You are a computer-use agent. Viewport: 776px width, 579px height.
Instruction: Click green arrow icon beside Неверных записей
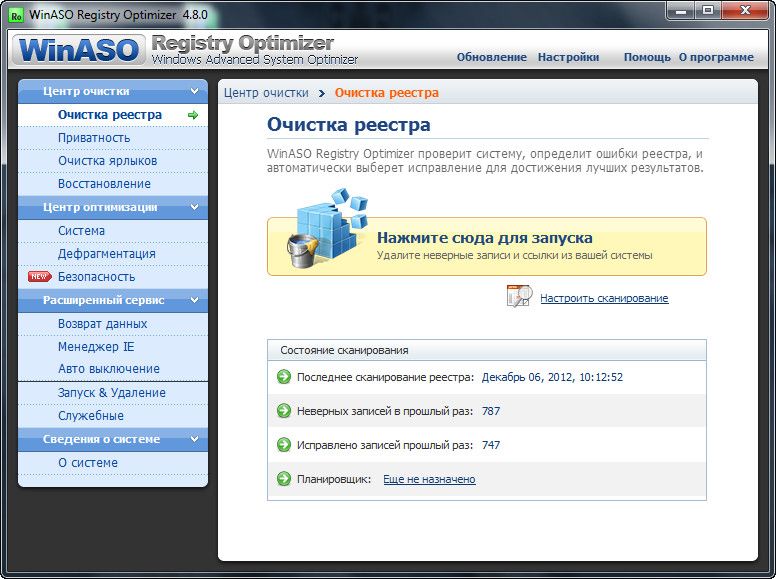[284, 411]
